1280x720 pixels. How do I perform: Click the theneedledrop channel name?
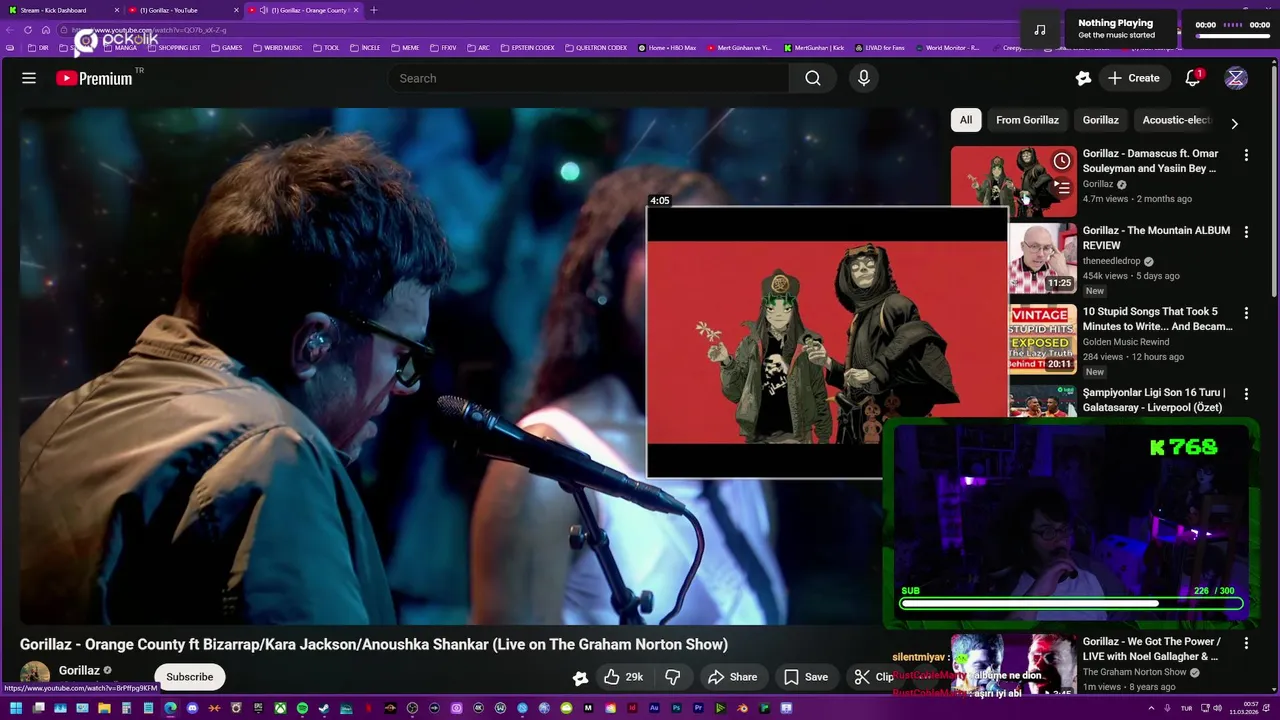[x=1111, y=261]
